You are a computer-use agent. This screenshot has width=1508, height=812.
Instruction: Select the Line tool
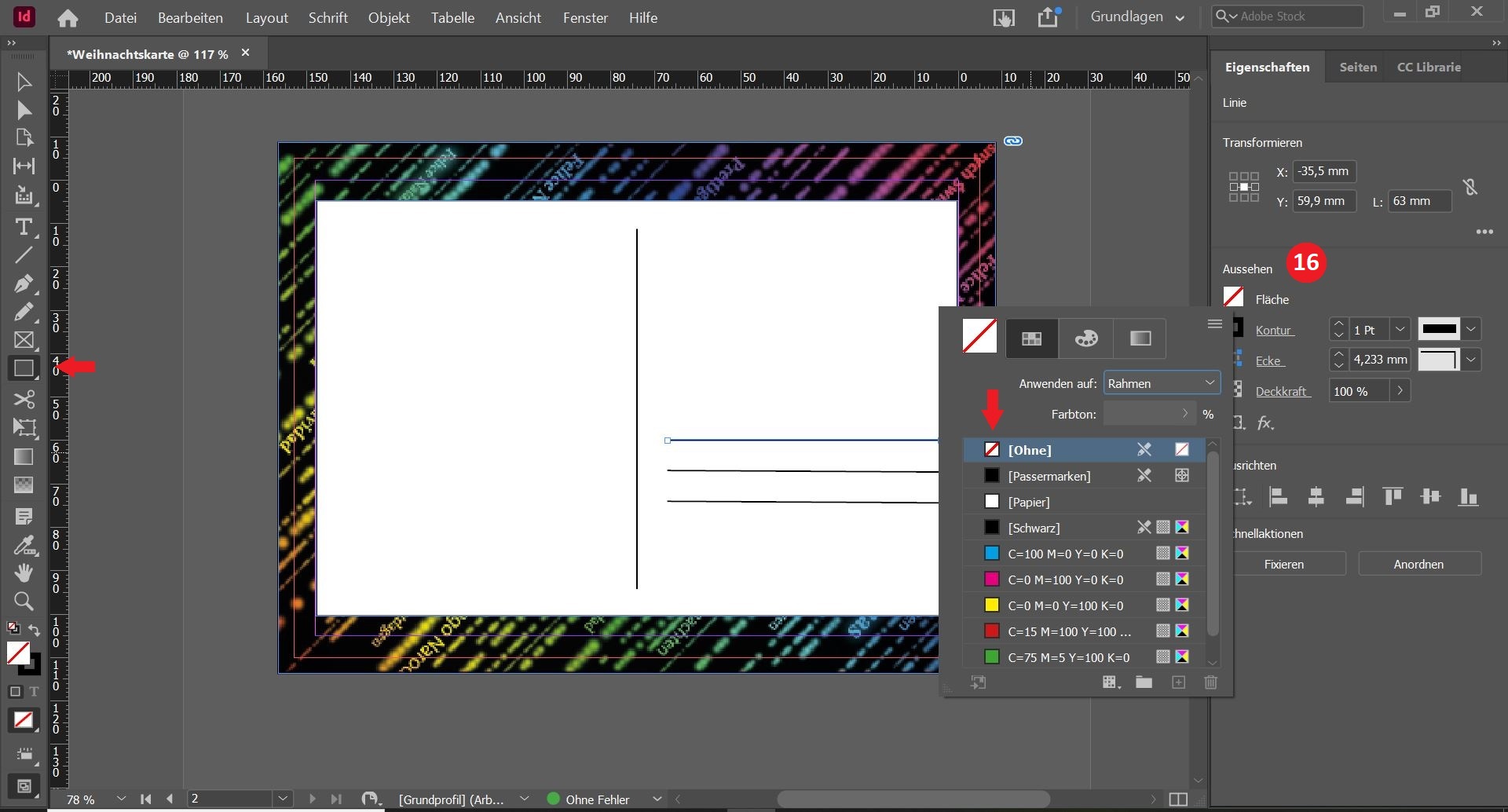(24, 254)
